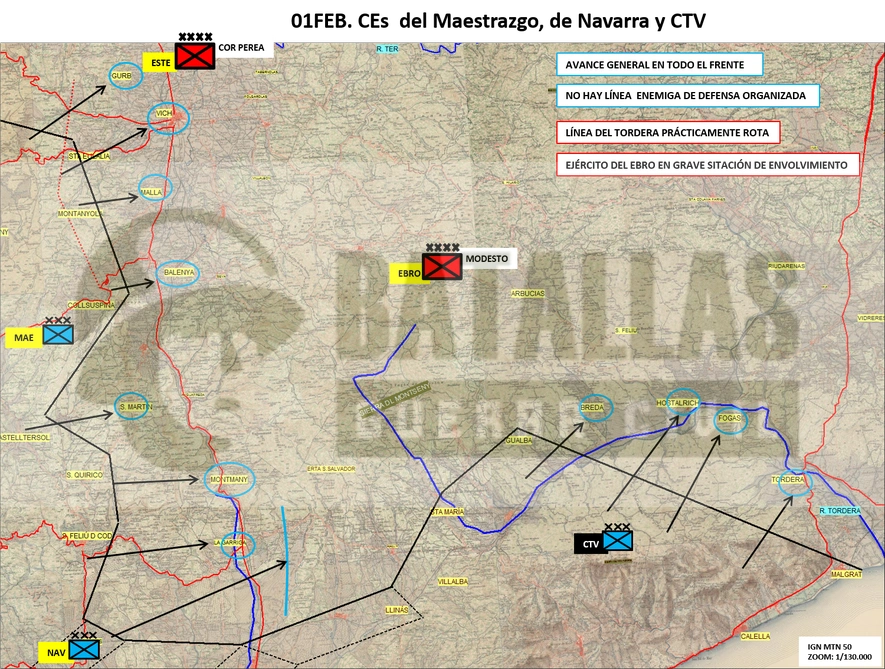Screen dimensions: 885x669
Task: Select the FOGAS town label
Action: point(730,419)
